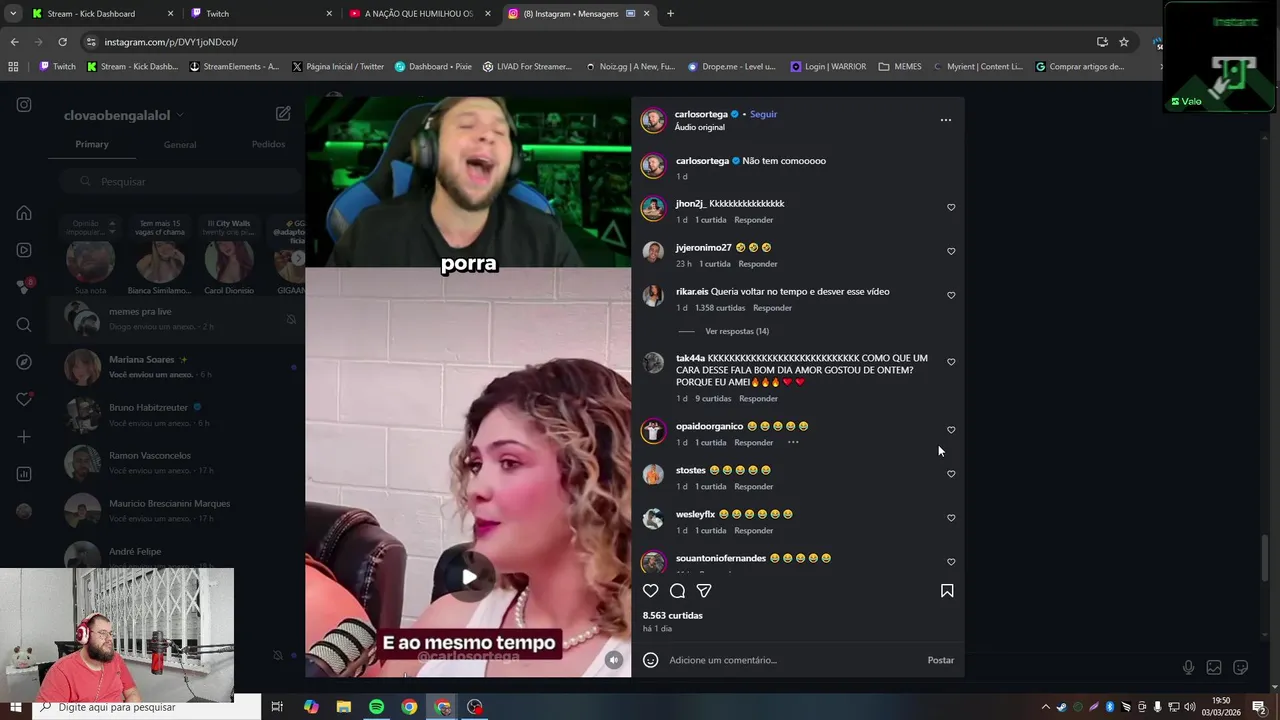Open Notifications heart in the sidebar

point(24,400)
